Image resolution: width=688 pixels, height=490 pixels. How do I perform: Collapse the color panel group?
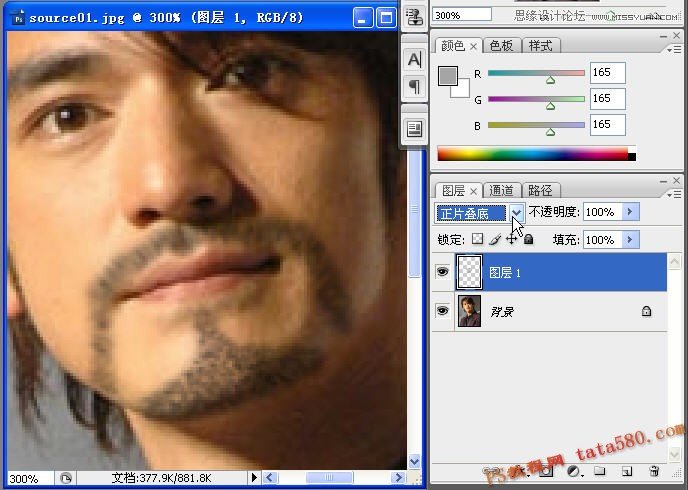663,36
